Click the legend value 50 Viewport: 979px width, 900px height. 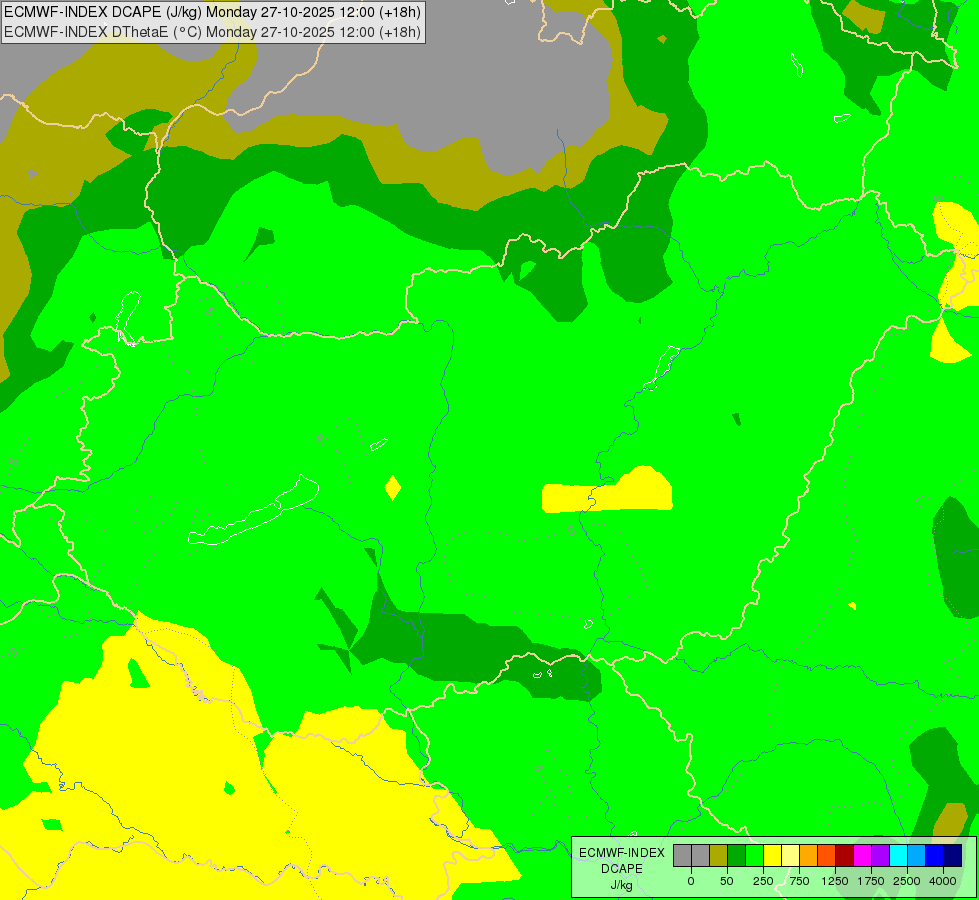727,881
